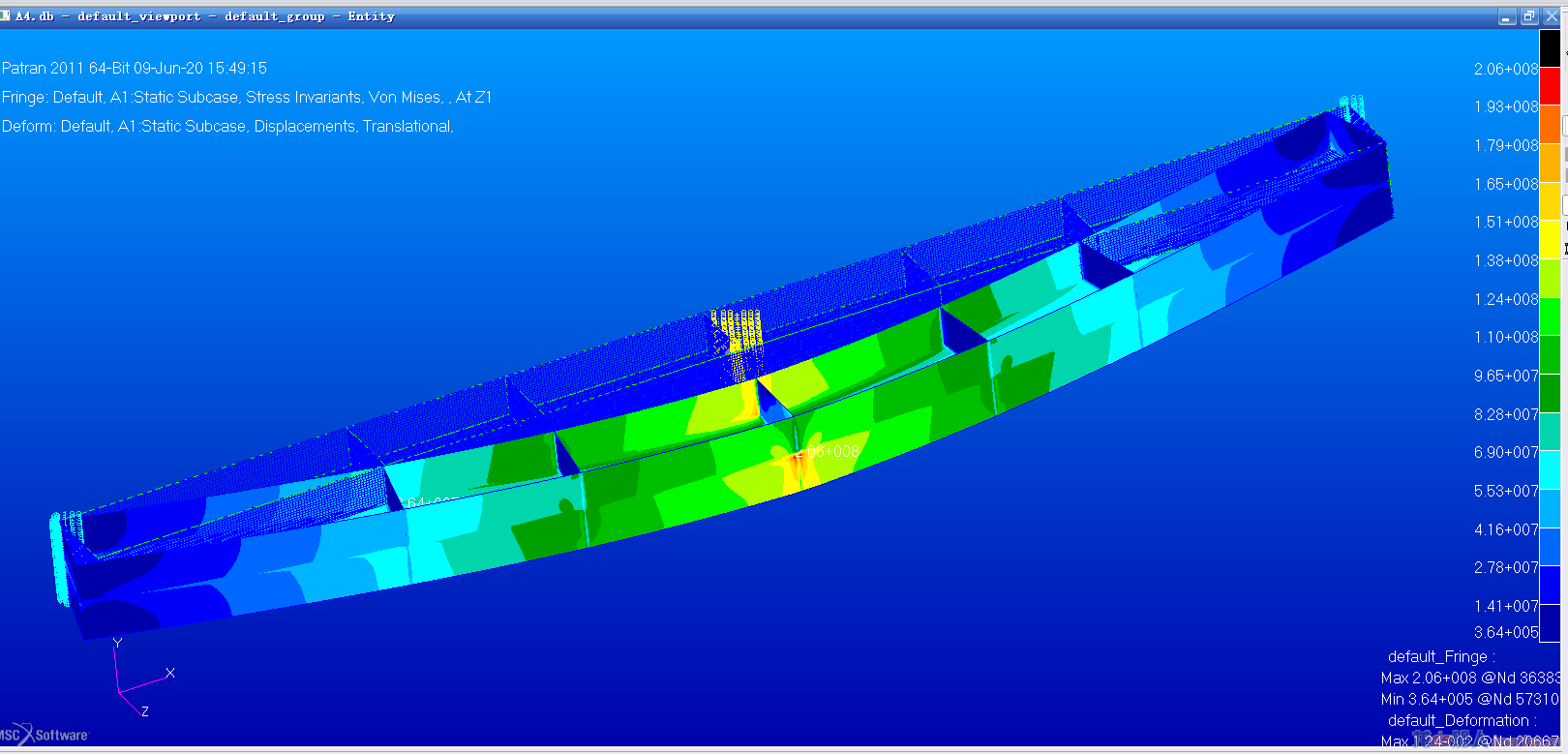This screenshot has height=754, width=1568.
Task: Pick yellow swatch between 1.51+008 and 1.38+008
Action: [1550, 239]
